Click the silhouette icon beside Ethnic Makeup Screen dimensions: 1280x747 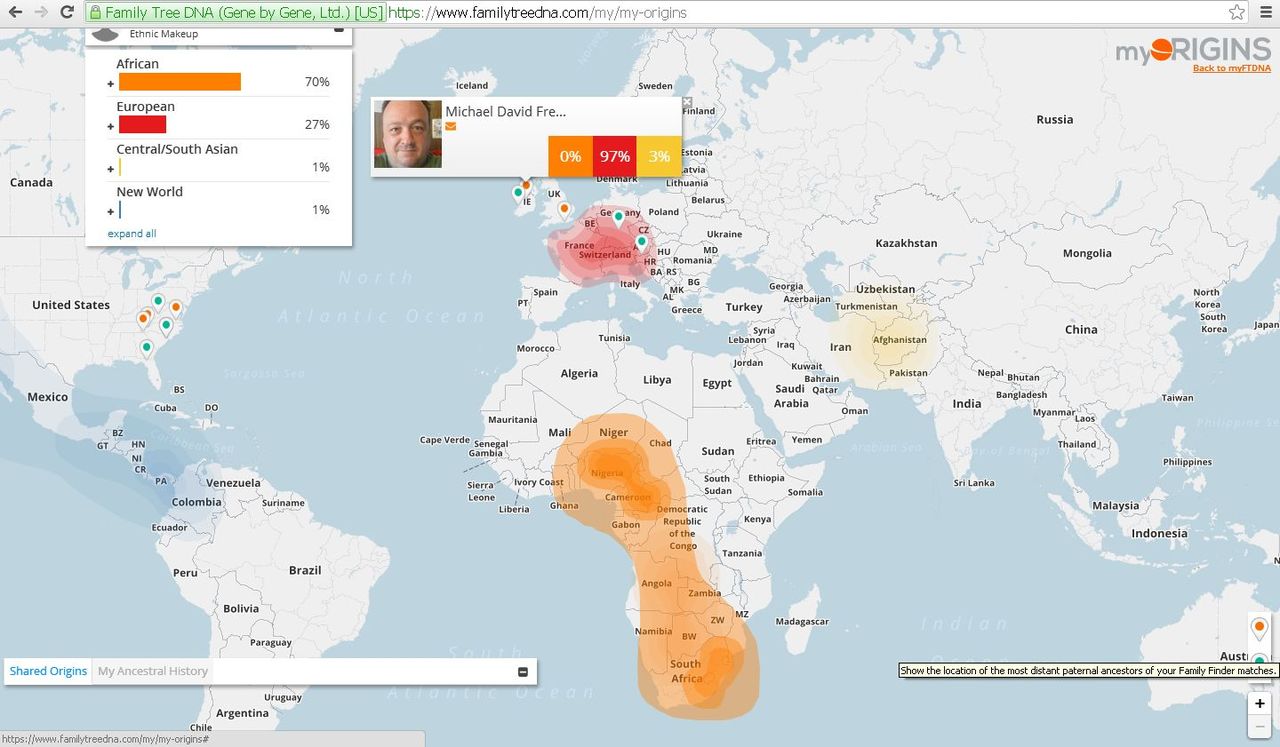click(x=105, y=33)
